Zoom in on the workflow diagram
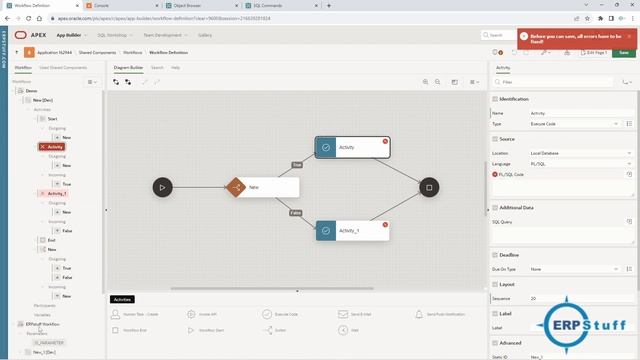 pos(425,82)
